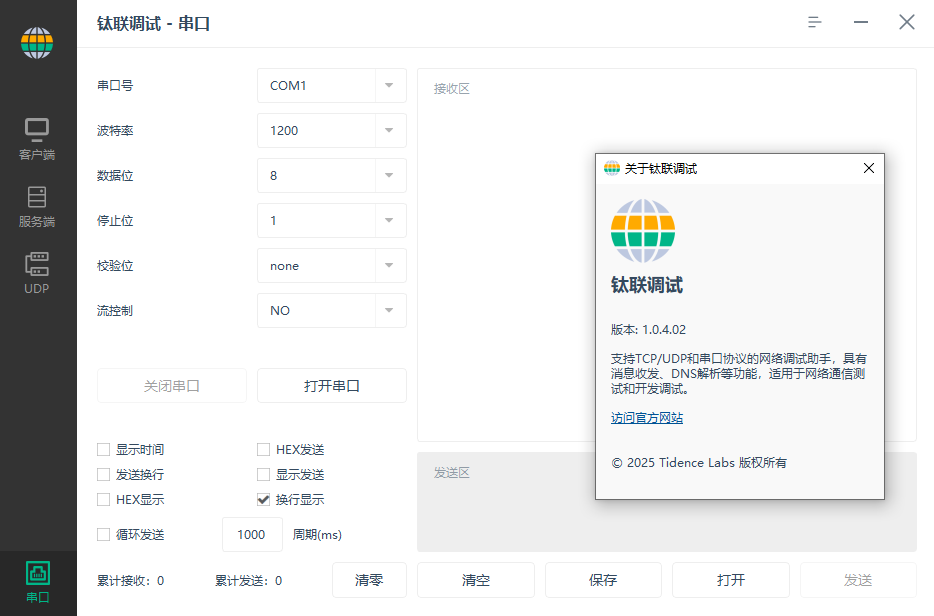Click the 关闭串口 button
The image size is (934, 616).
tap(172, 386)
